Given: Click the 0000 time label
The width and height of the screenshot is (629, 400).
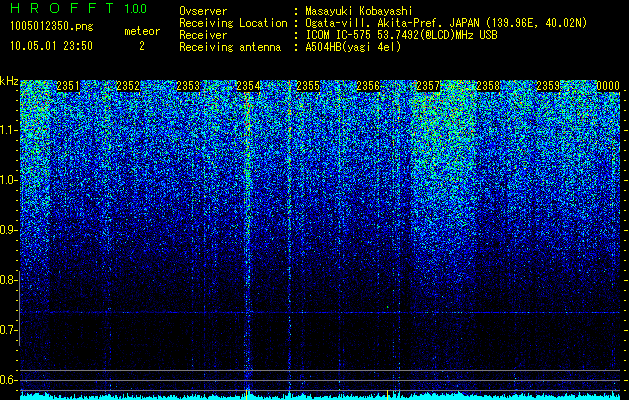Looking at the screenshot, I should 608,86.
